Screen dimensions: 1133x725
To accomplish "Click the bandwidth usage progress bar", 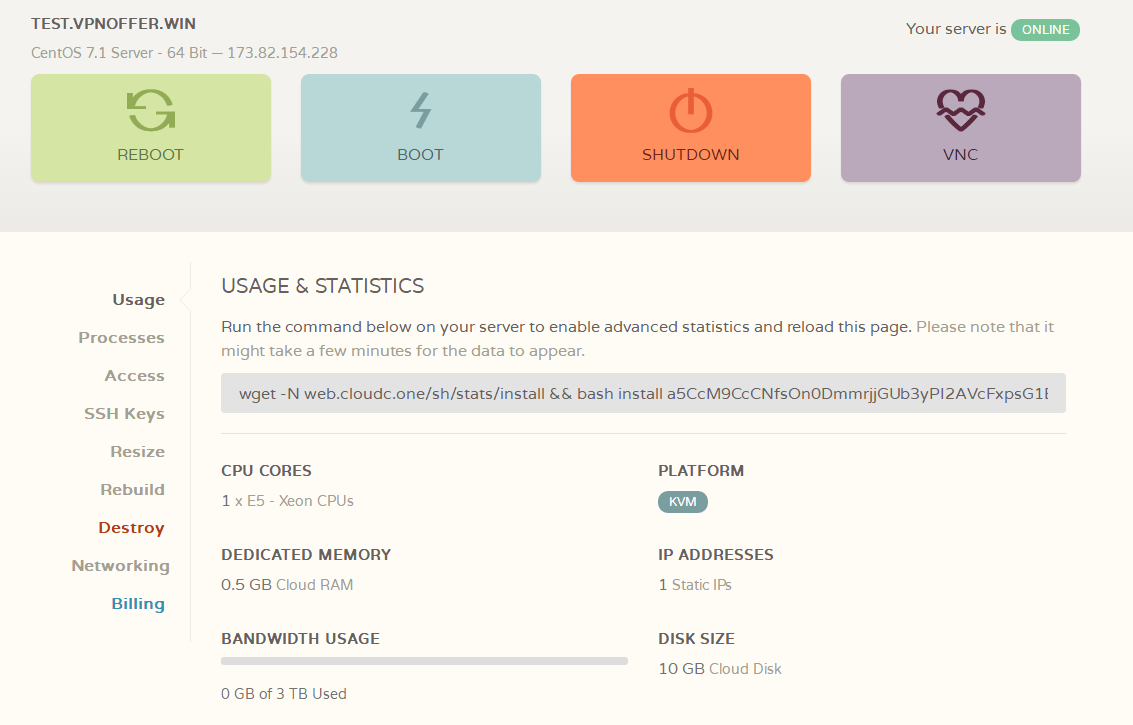I will click(x=424, y=661).
